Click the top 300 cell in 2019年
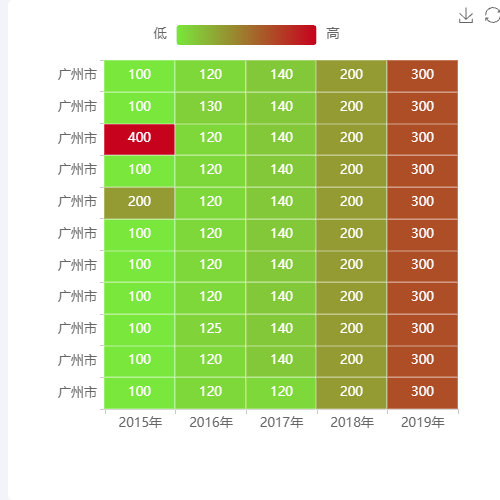 coord(422,76)
